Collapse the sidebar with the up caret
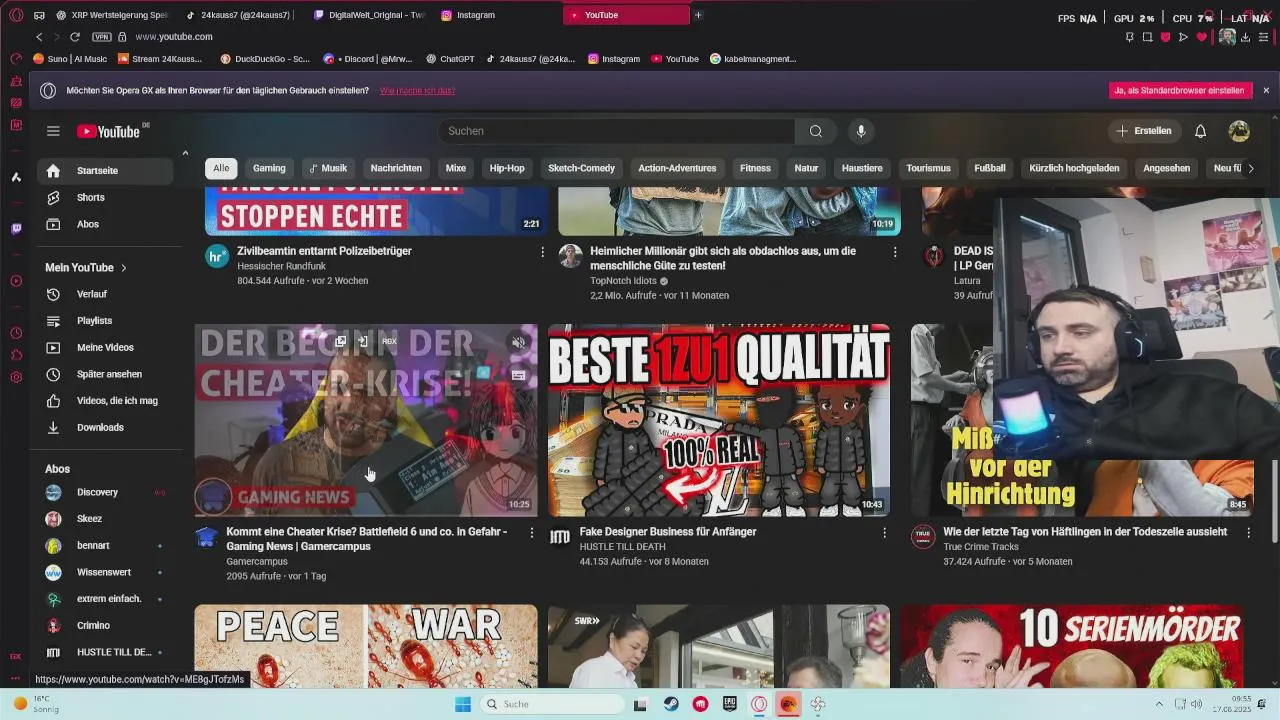Image resolution: width=1280 pixels, height=720 pixels. click(x=185, y=153)
